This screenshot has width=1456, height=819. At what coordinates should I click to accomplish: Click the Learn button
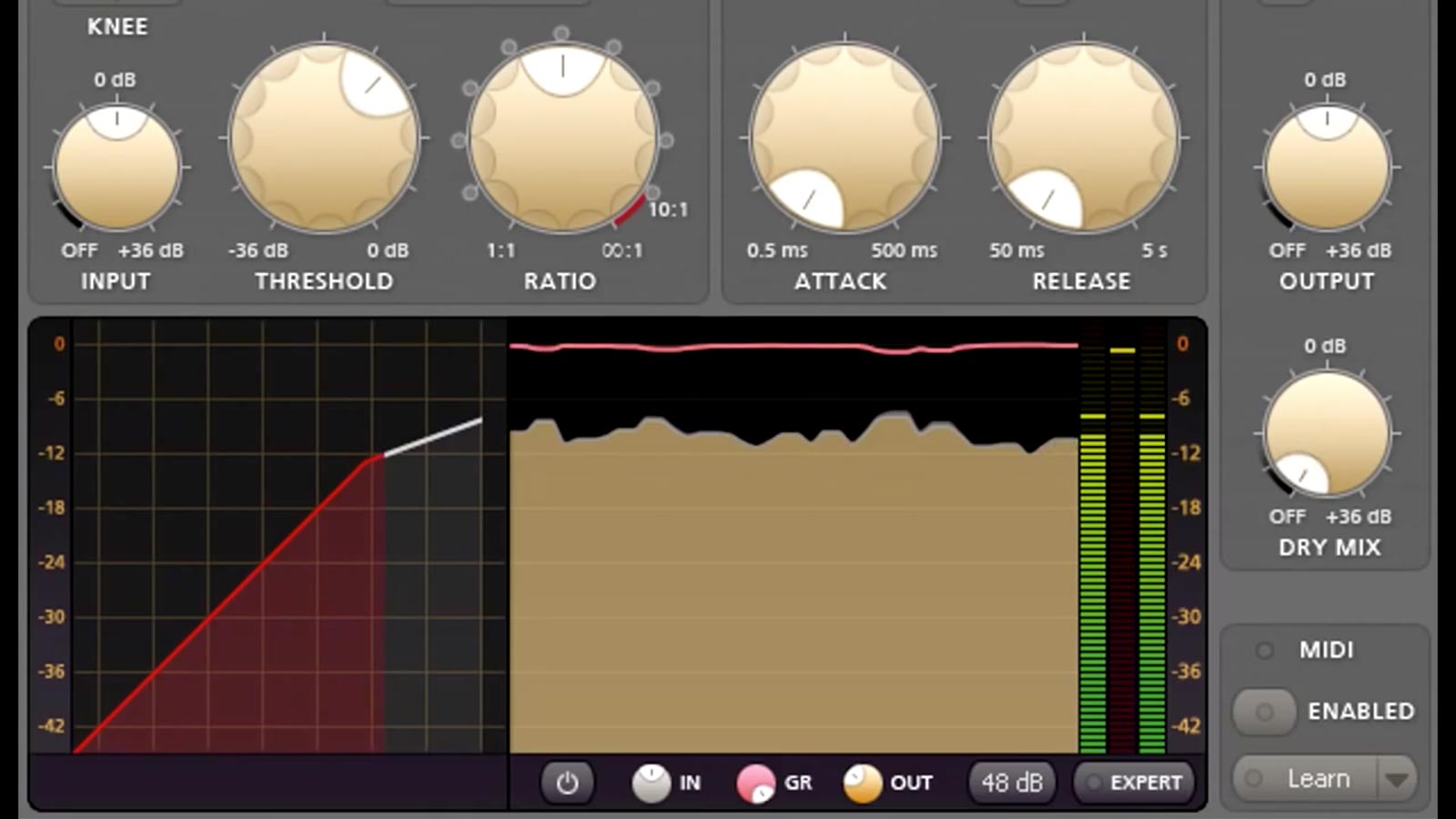[x=1318, y=779]
